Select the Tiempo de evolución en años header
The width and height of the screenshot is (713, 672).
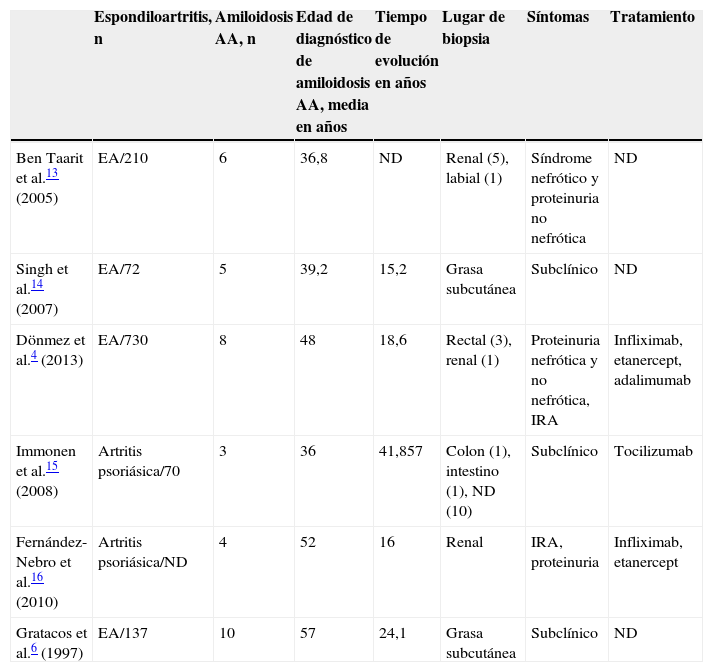click(406, 51)
